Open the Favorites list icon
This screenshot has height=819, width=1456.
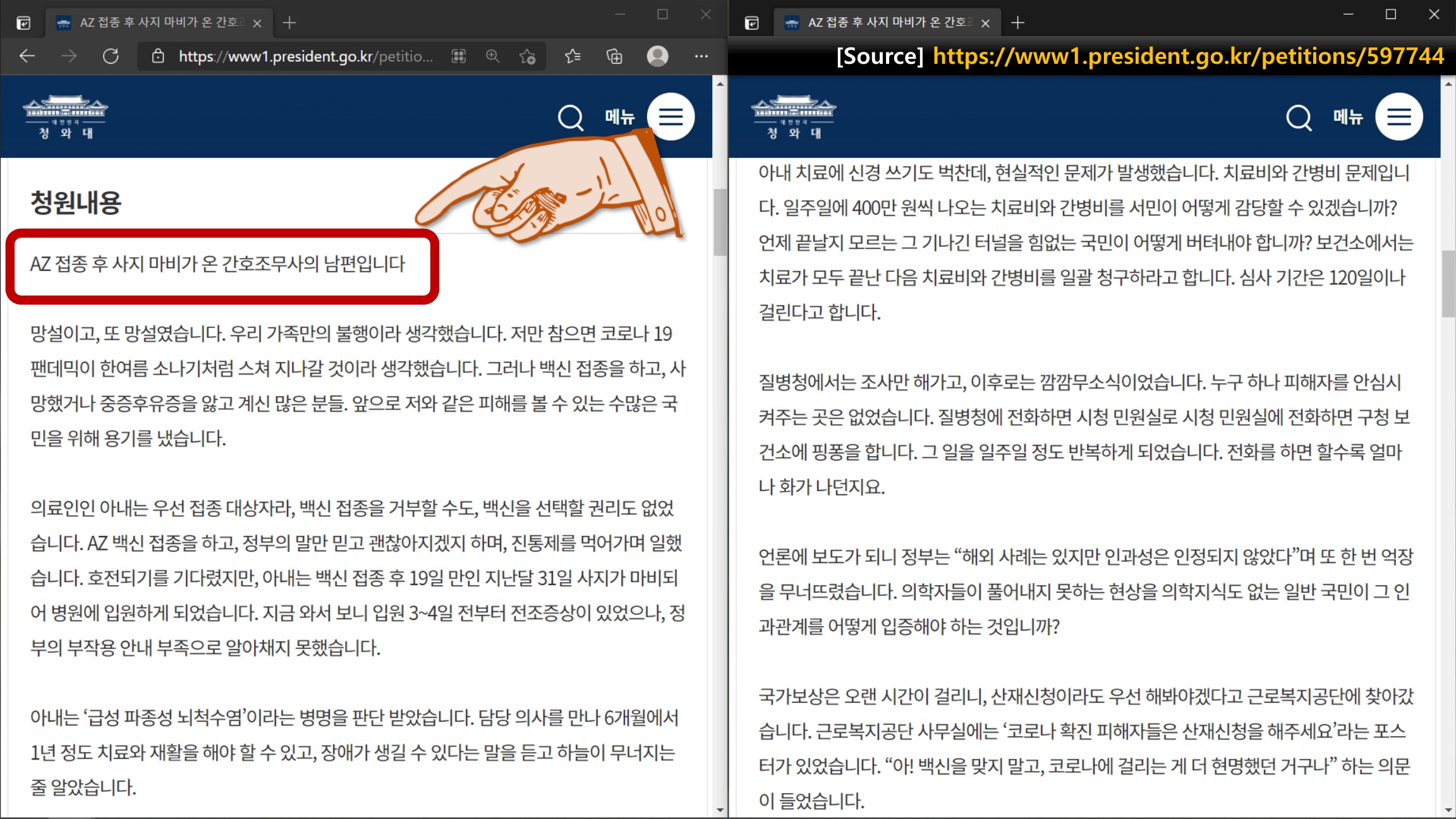(x=573, y=56)
